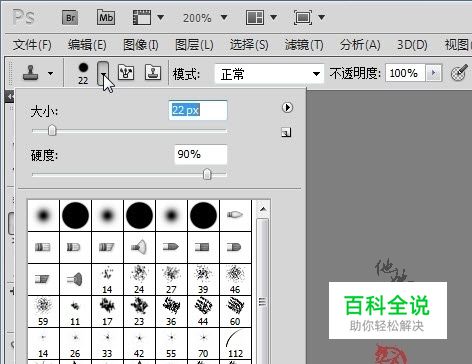The image size is (472, 364).
Task: Select the star brush labeled 70
Action: 203,343
